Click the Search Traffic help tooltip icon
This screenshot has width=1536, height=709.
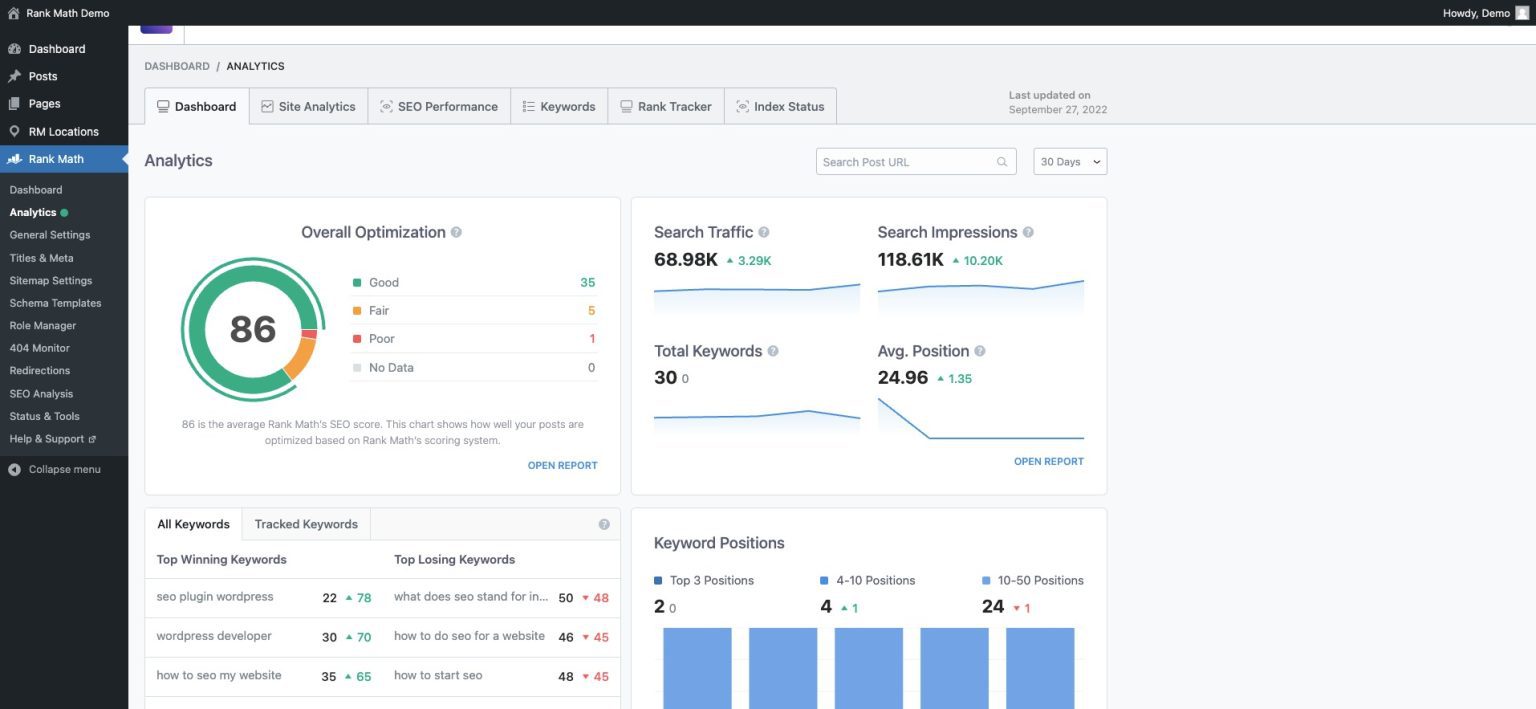[762, 231]
